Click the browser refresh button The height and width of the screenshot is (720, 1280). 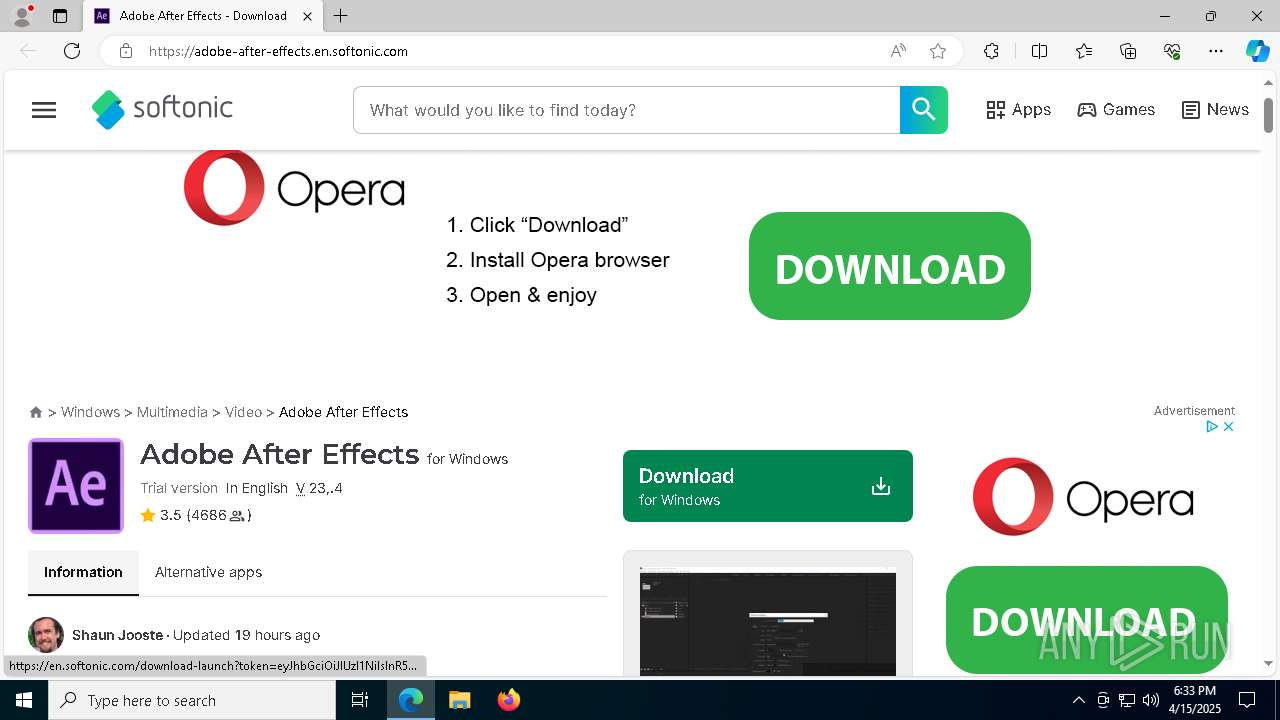[x=72, y=51]
